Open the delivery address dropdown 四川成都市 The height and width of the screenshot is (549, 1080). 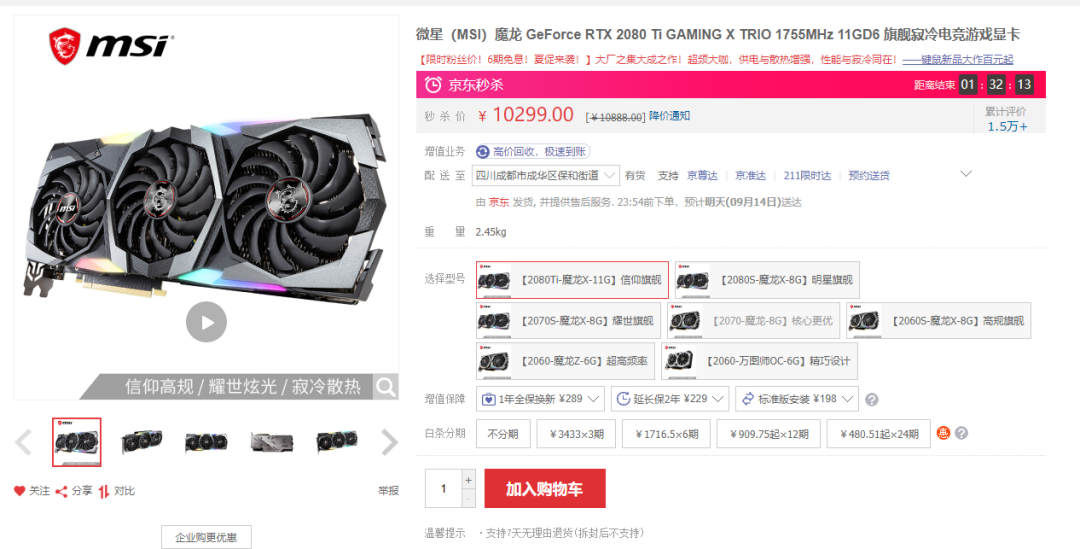[546, 176]
